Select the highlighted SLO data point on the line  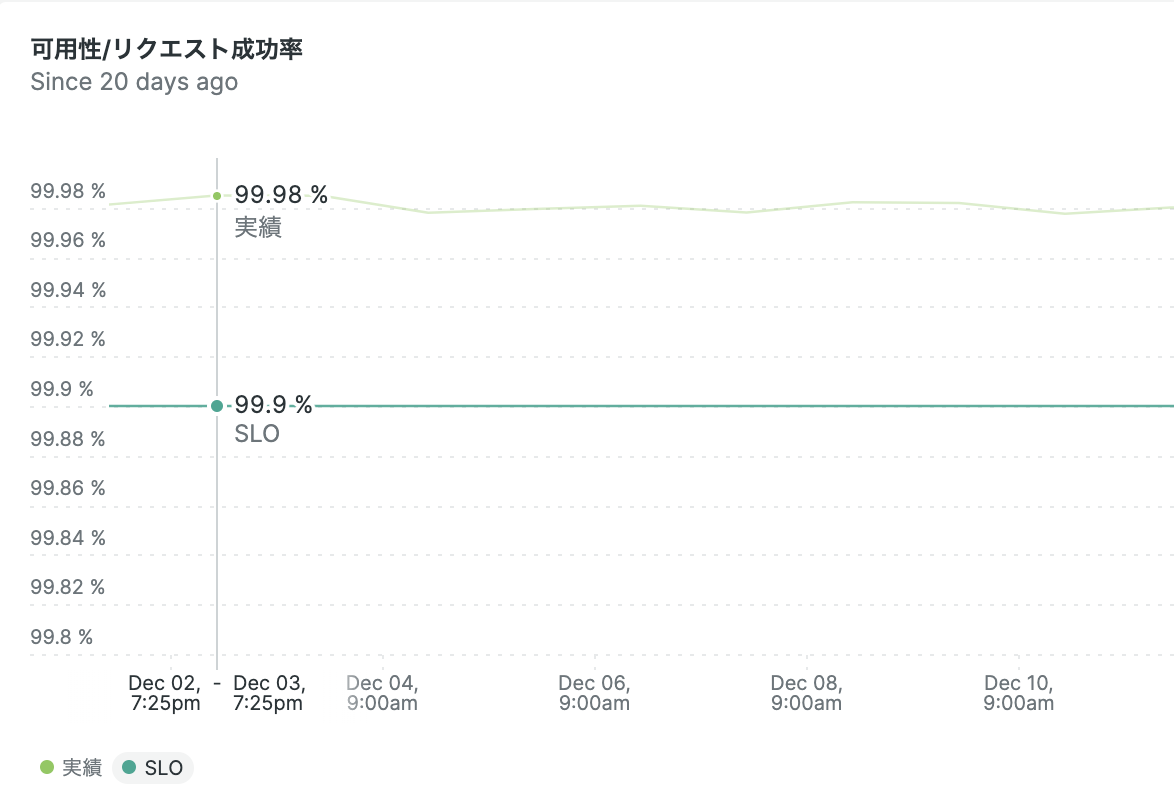pyautogui.click(x=217, y=406)
